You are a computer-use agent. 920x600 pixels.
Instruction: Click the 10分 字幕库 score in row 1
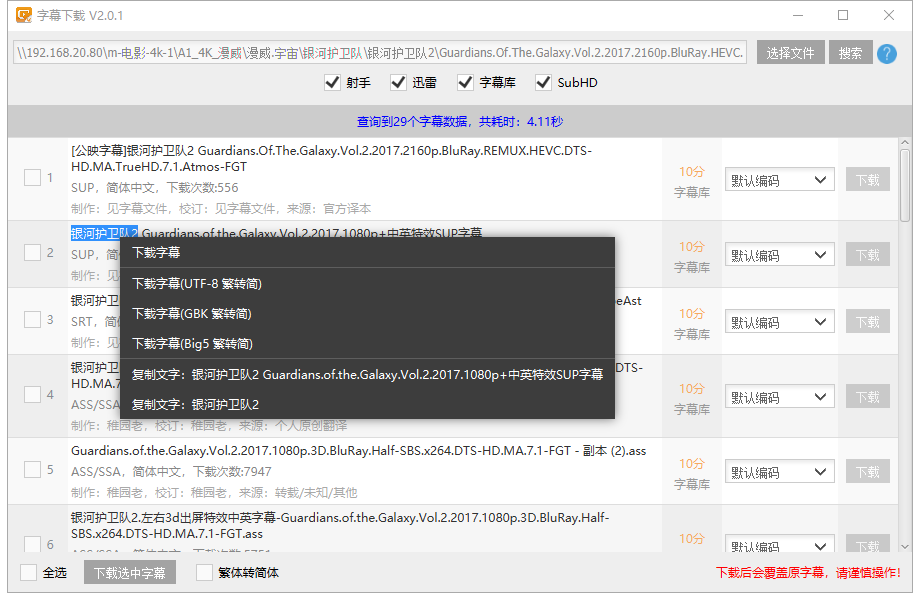coord(692,182)
